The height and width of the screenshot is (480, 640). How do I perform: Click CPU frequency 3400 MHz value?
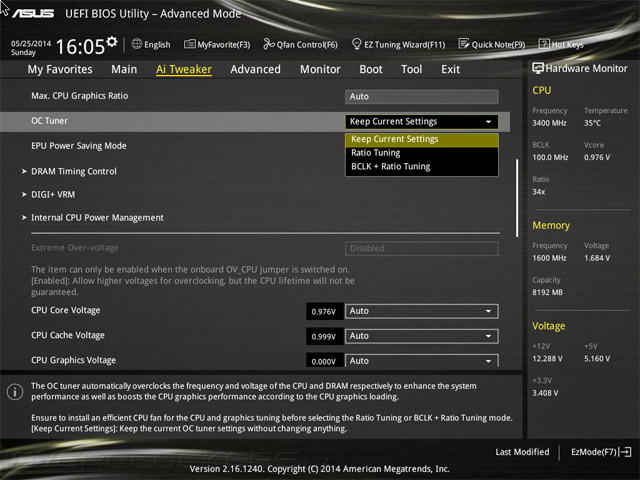tap(549, 123)
